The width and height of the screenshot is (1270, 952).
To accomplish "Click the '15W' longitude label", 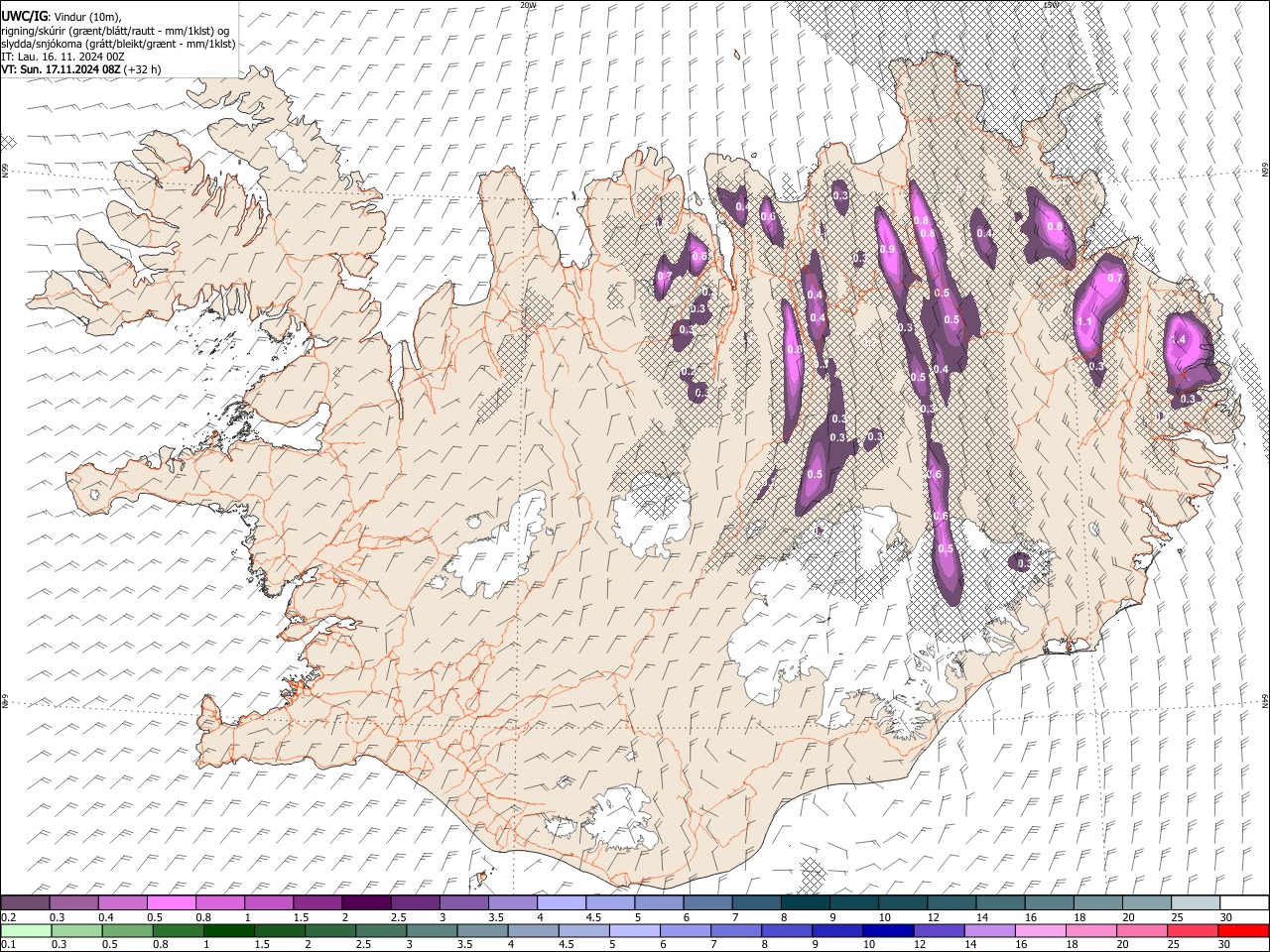I will coord(1050,5).
